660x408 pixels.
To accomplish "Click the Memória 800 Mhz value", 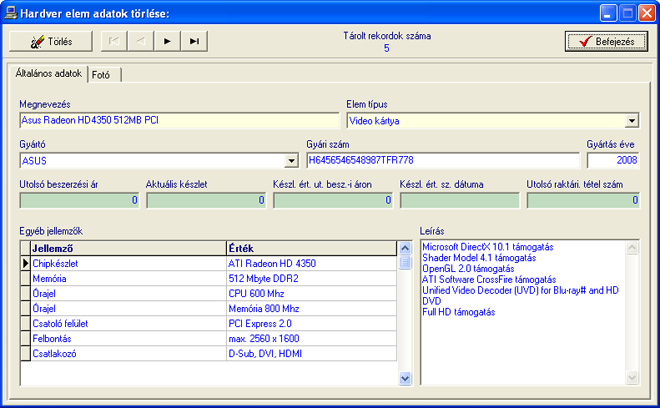I will [x=311, y=309].
